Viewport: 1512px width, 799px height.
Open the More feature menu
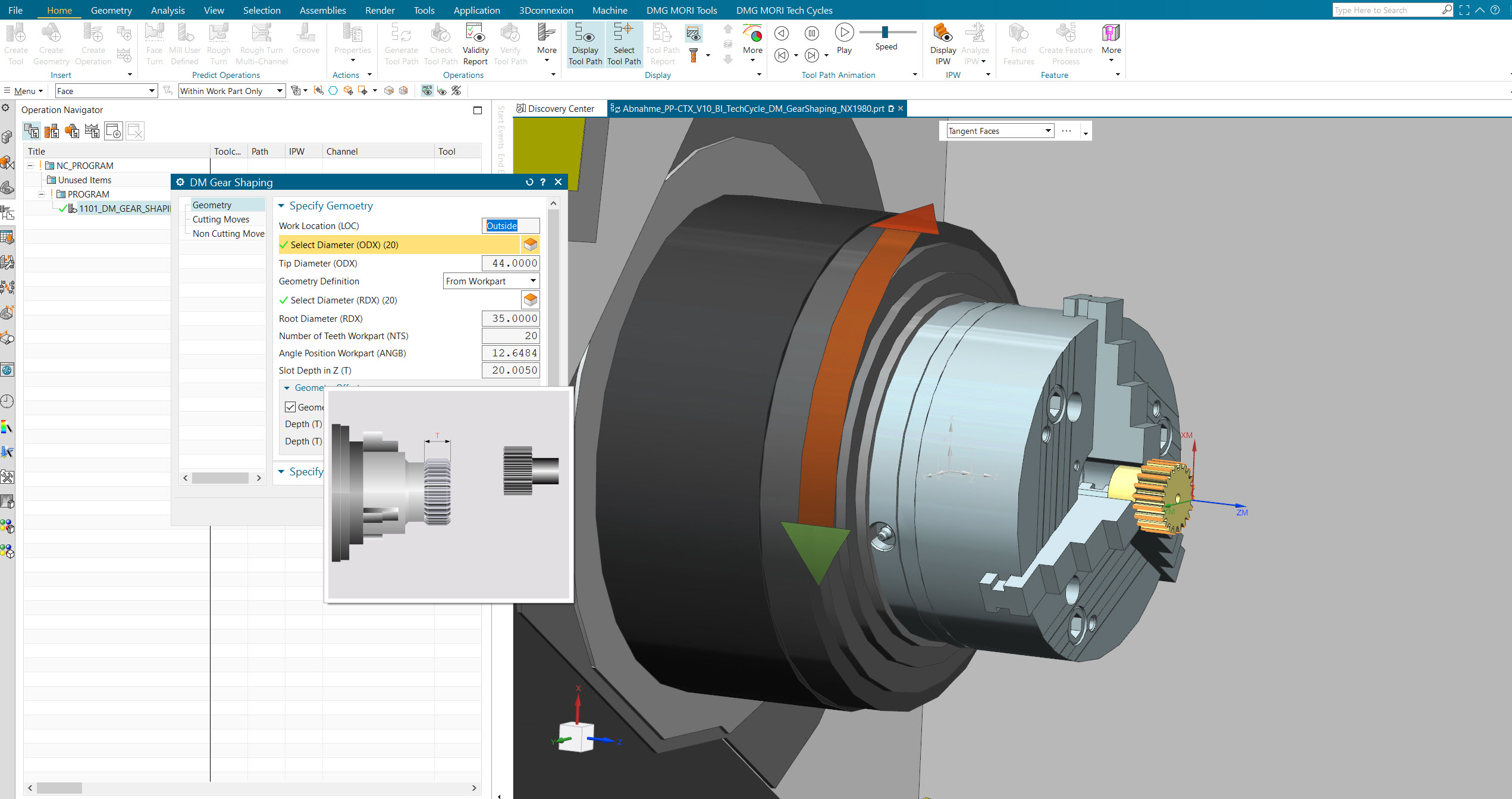(1111, 43)
